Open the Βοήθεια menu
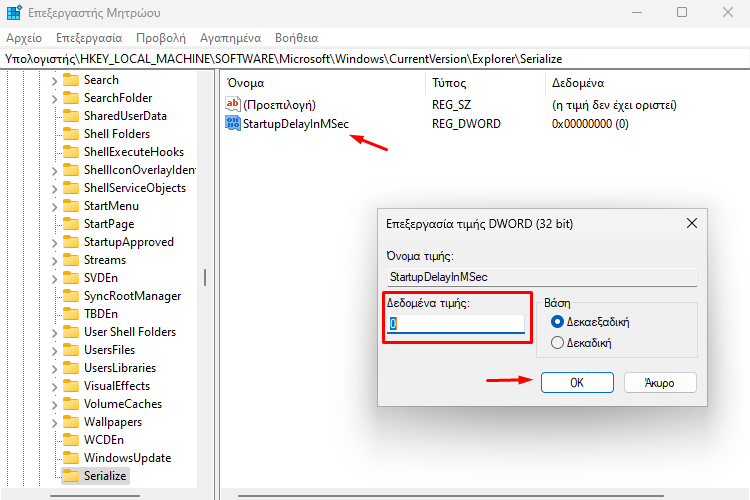Image resolution: width=750 pixels, height=500 pixels. pos(297,38)
